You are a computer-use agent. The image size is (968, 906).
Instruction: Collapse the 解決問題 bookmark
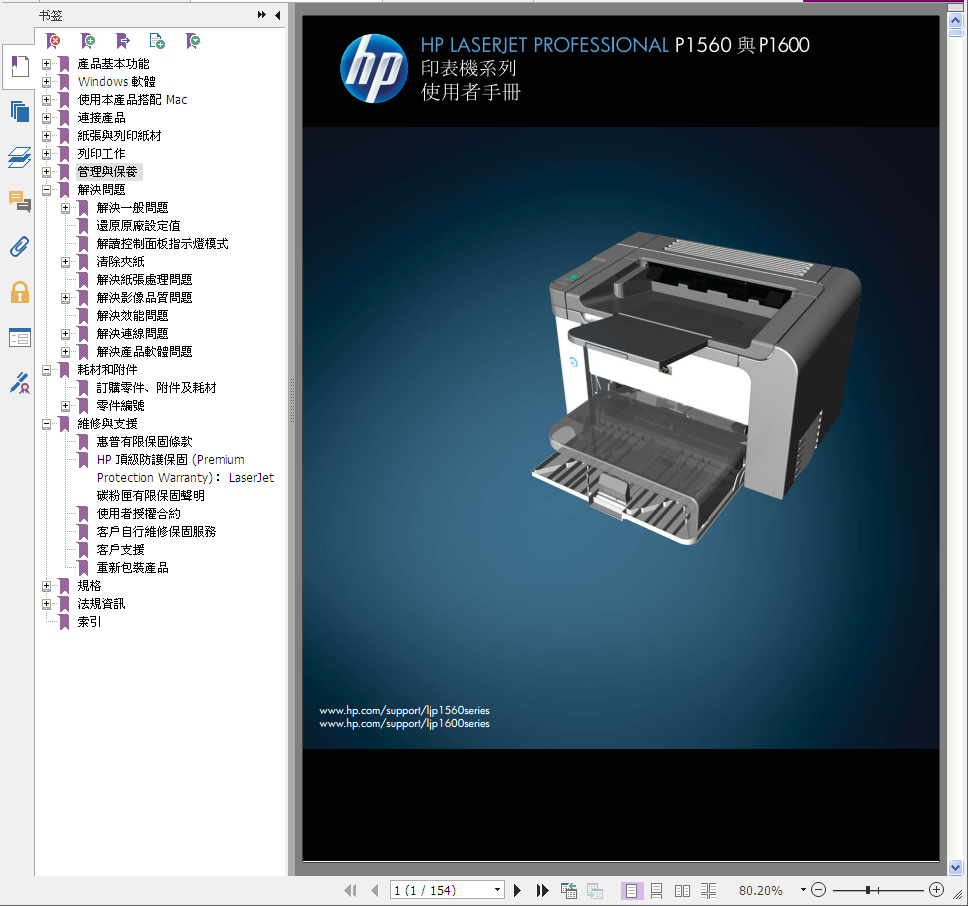click(46, 190)
